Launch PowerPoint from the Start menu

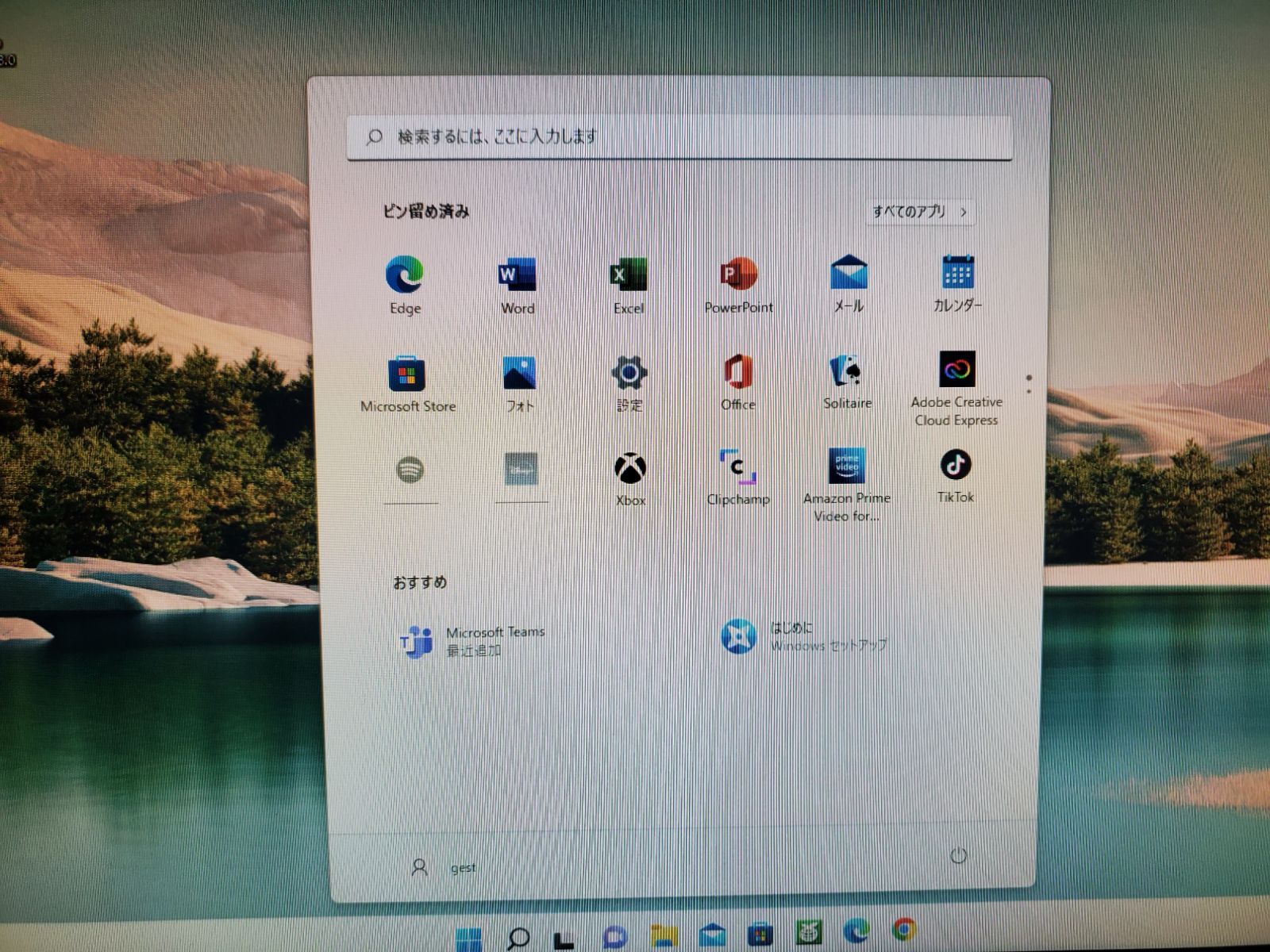click(x=738, y=284)
